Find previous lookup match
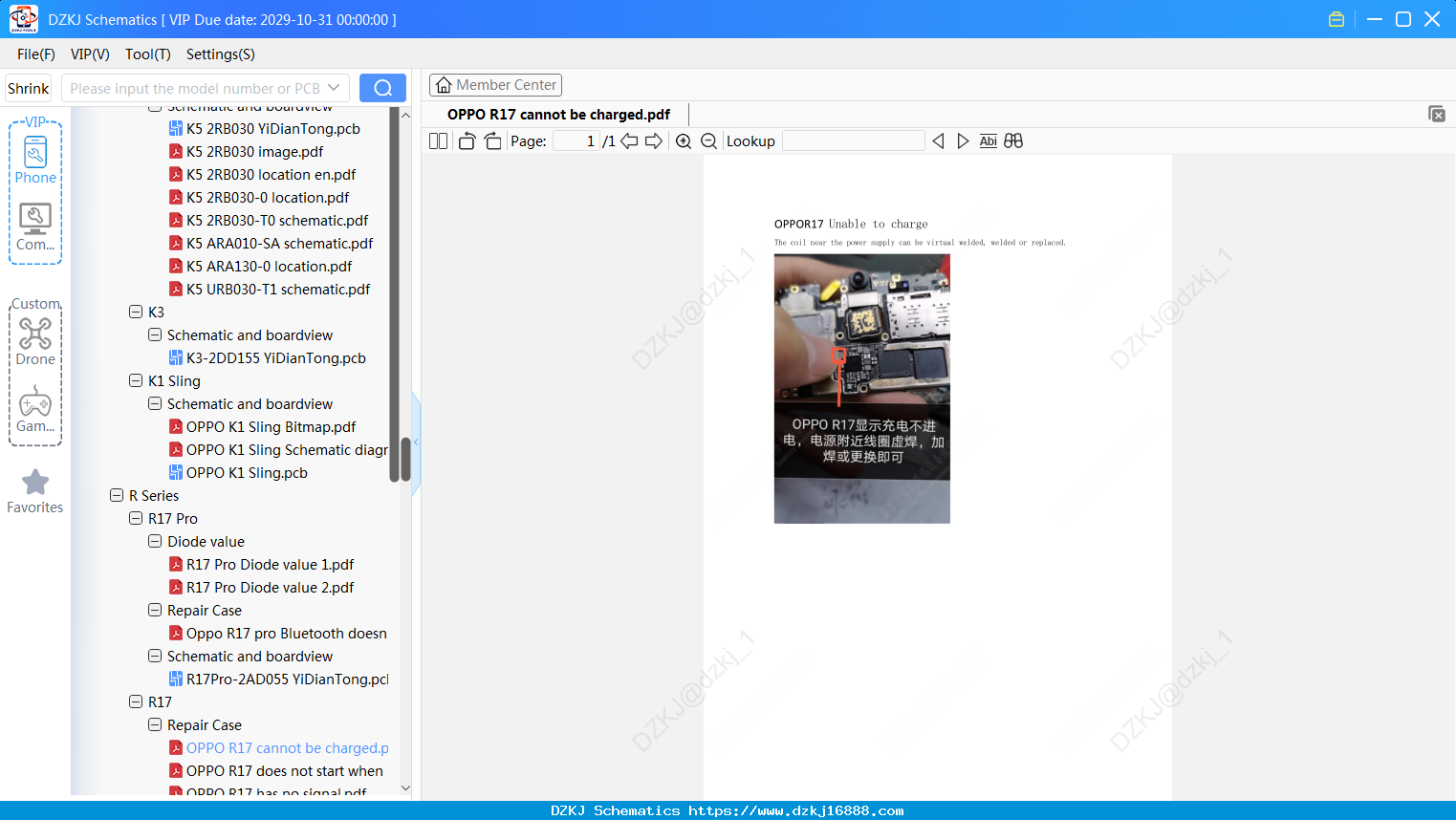 (938, 141)
